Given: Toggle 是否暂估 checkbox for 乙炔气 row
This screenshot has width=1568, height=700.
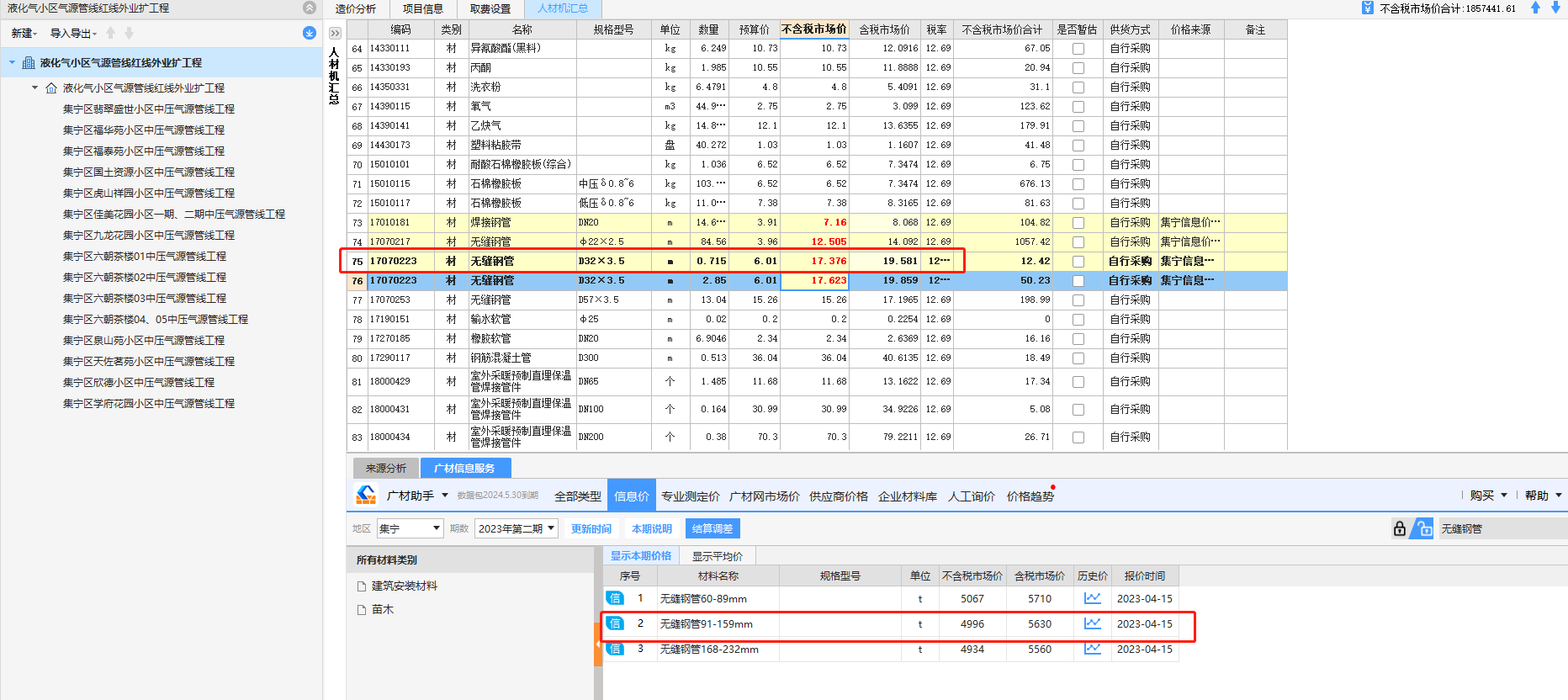Looking at the screenshot, I should (1078, 126).
